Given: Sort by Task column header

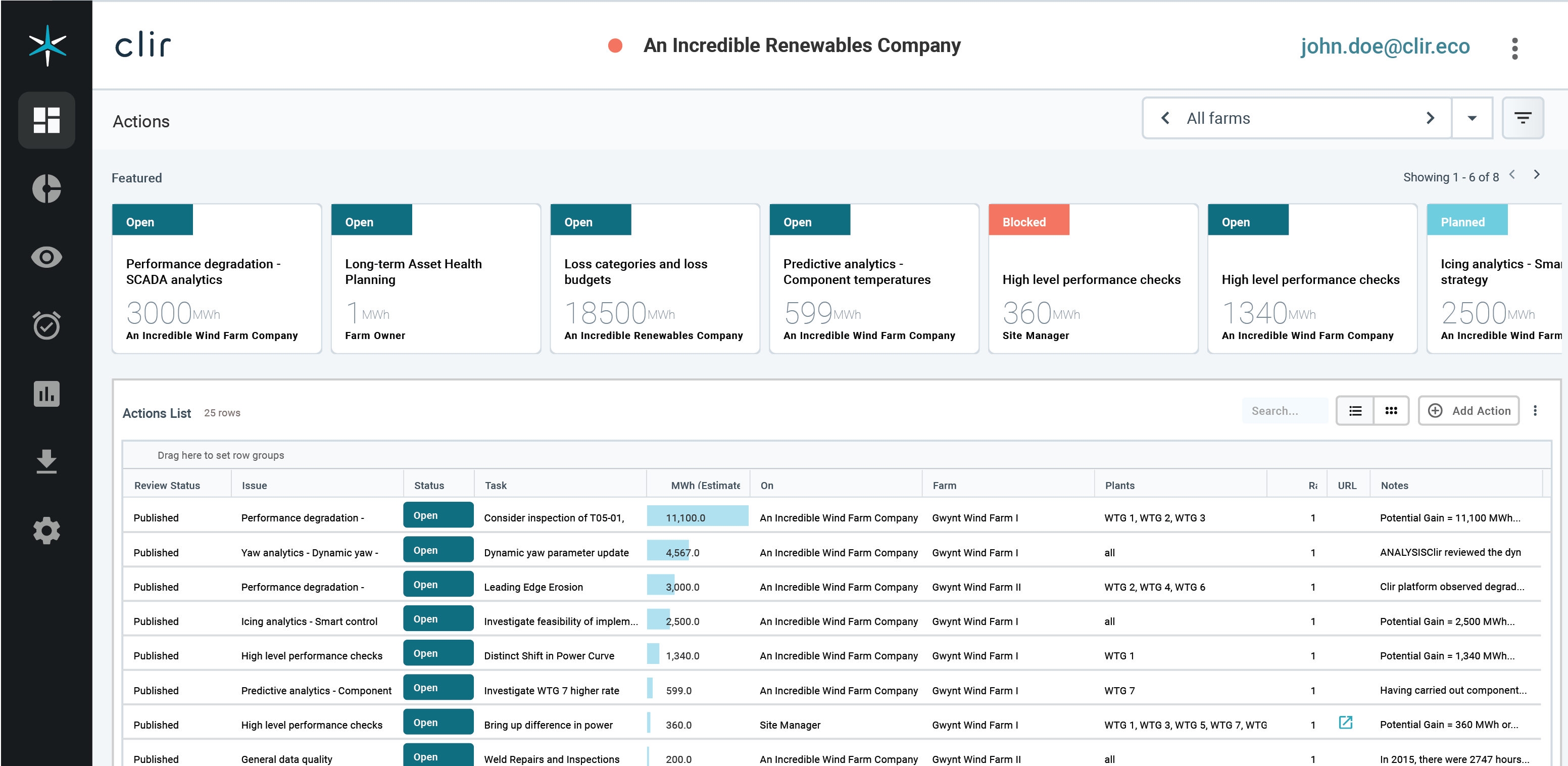Looking at the screenshot, I should click(496, 486).
